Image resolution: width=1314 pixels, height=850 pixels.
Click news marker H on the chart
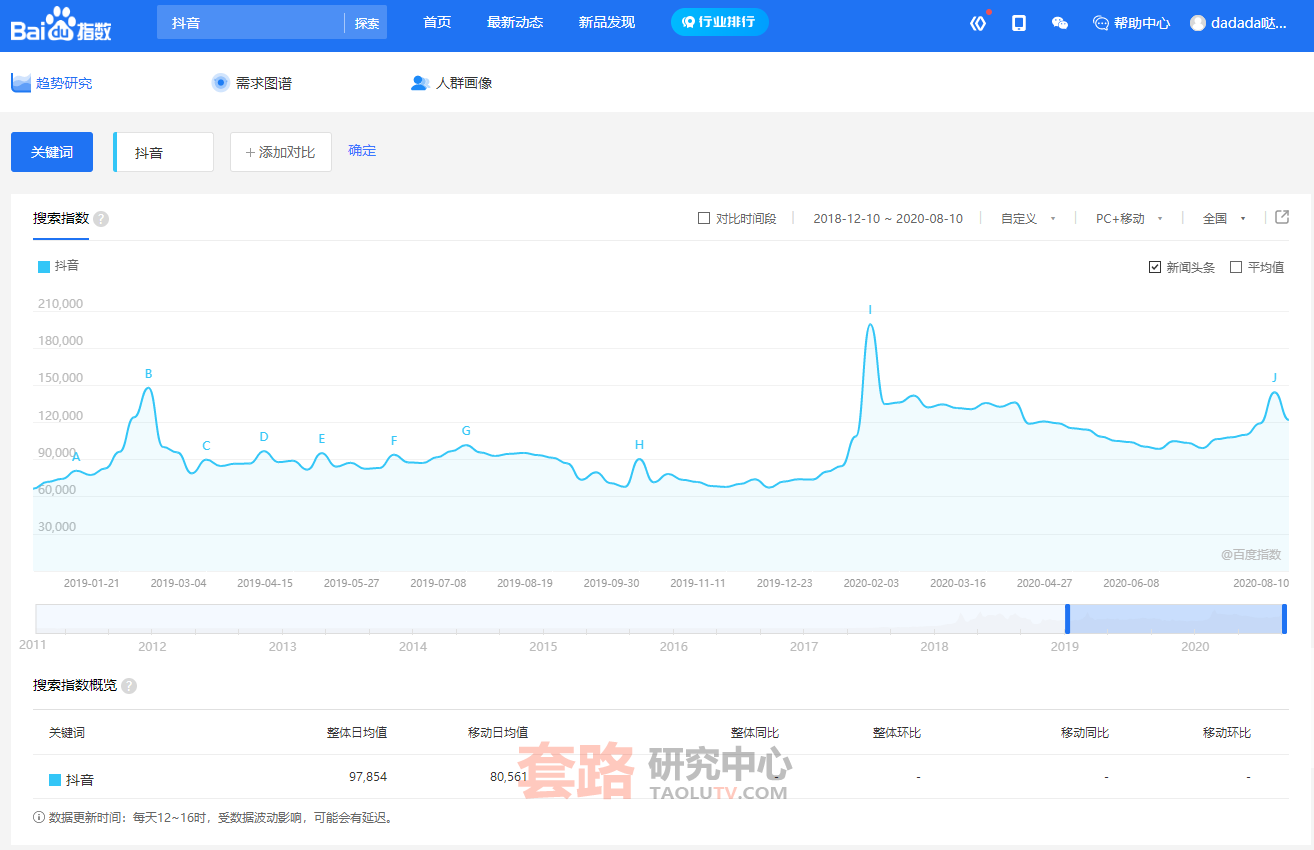640,445
